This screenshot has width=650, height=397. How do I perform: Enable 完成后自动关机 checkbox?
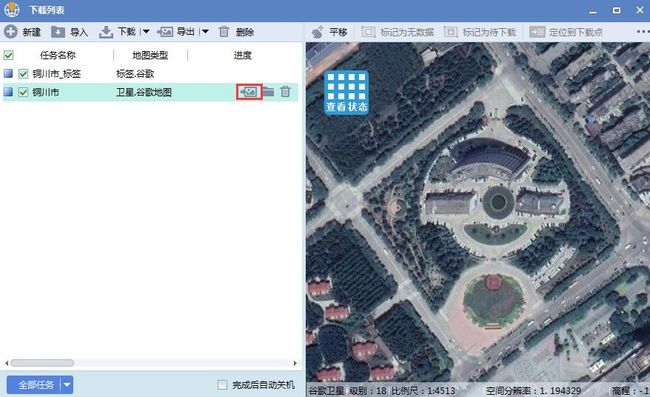[223, 385]
